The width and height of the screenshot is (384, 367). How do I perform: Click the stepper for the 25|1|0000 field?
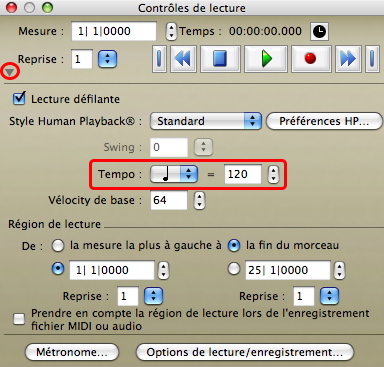(x=339, y=270)
